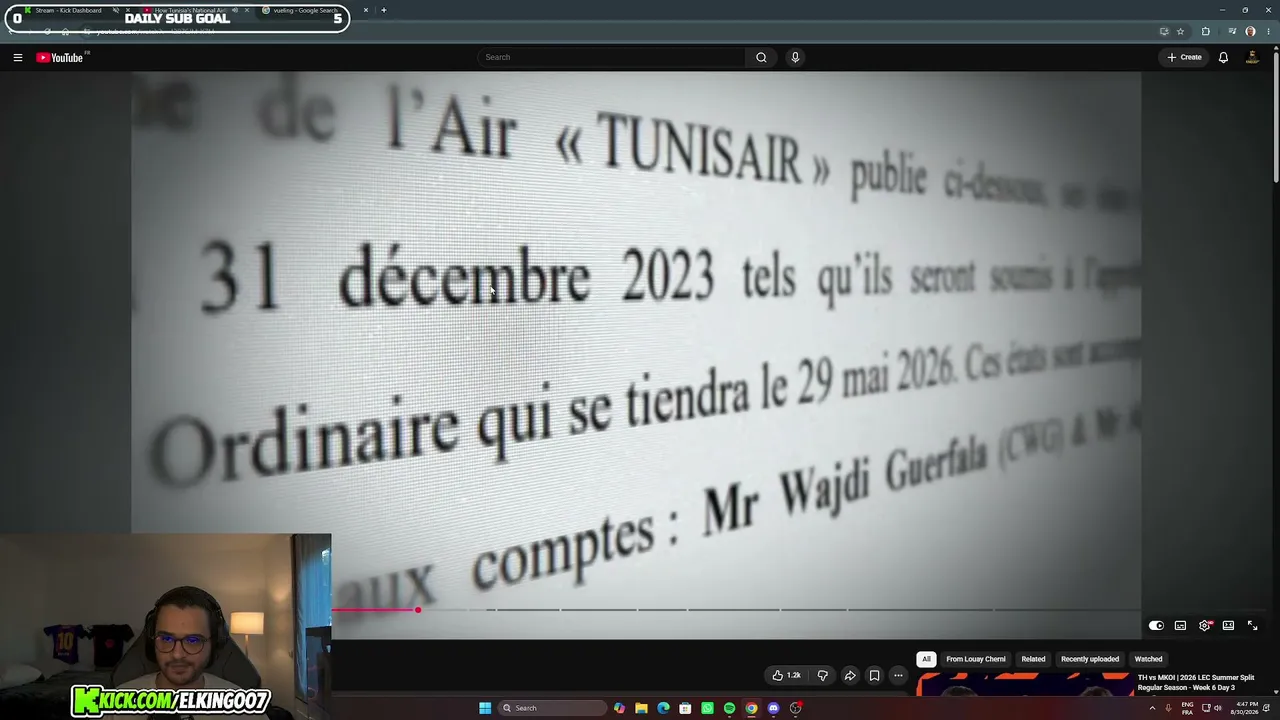Open more actions ellipsis below the video
Viewport: 1280px width, 720px height.
[898, 676]
